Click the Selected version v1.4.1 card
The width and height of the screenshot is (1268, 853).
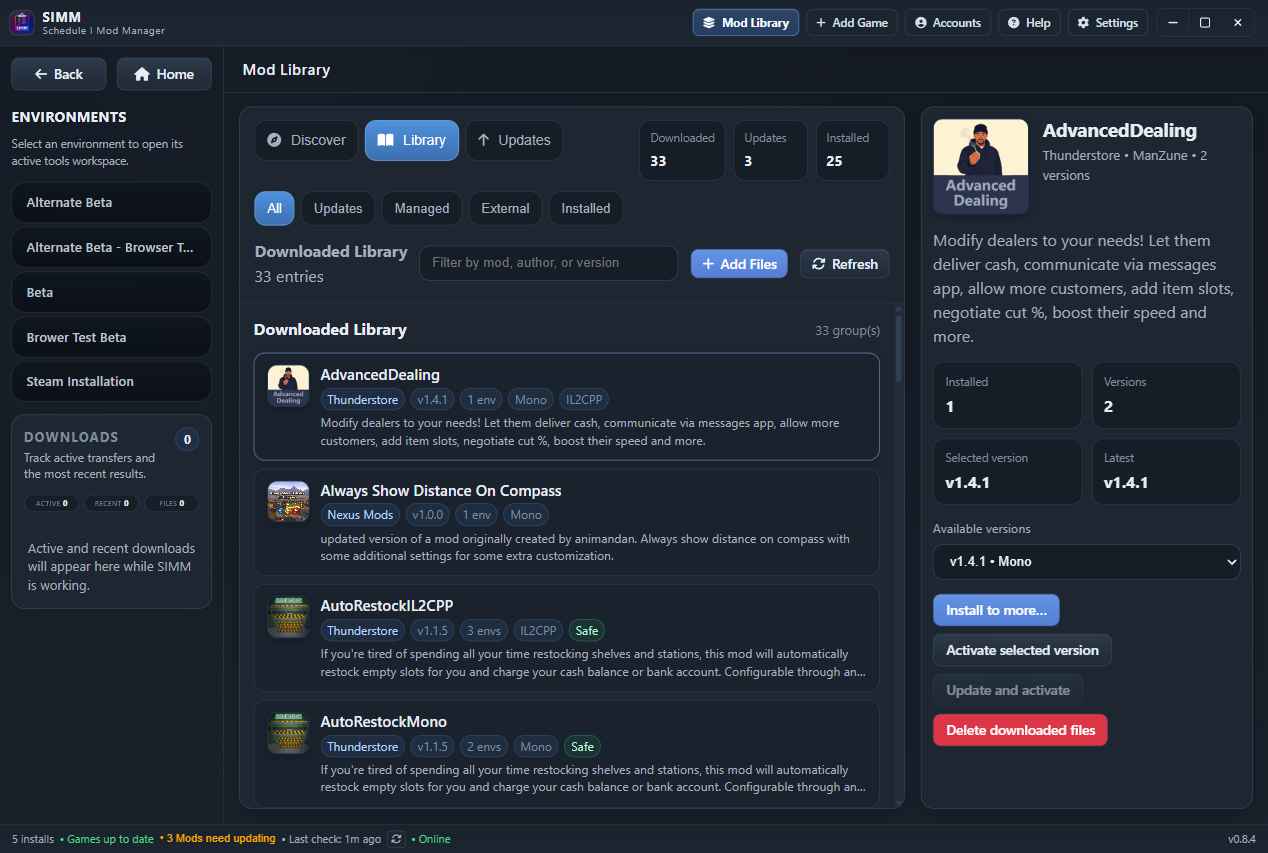(x=1007, y=471)
